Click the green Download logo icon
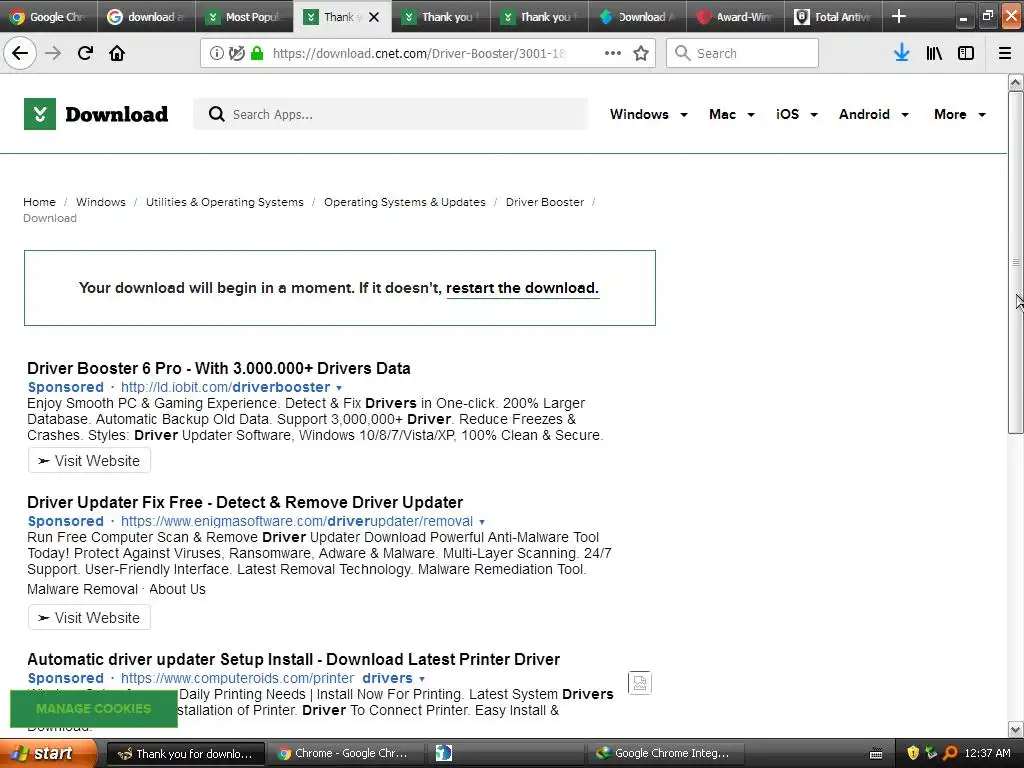This screenshot has width=1024, height=768. click(40, 114)
